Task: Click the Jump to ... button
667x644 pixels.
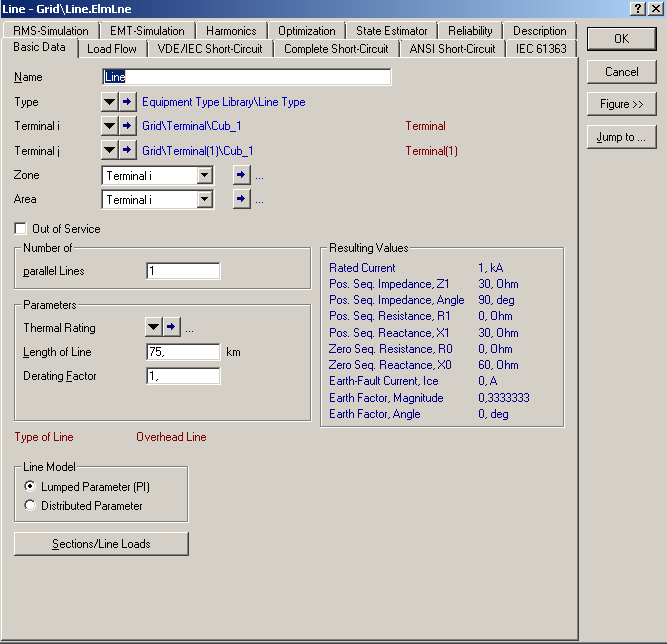Action: tap(621, 137)
